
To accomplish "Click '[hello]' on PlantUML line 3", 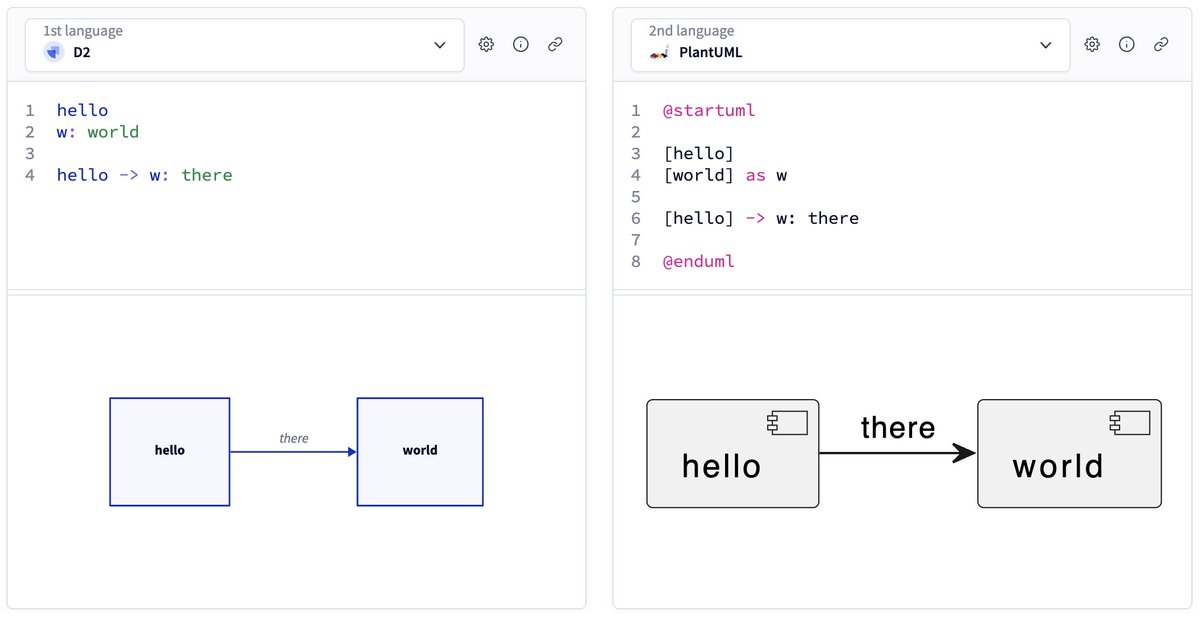I will (698, 153).
